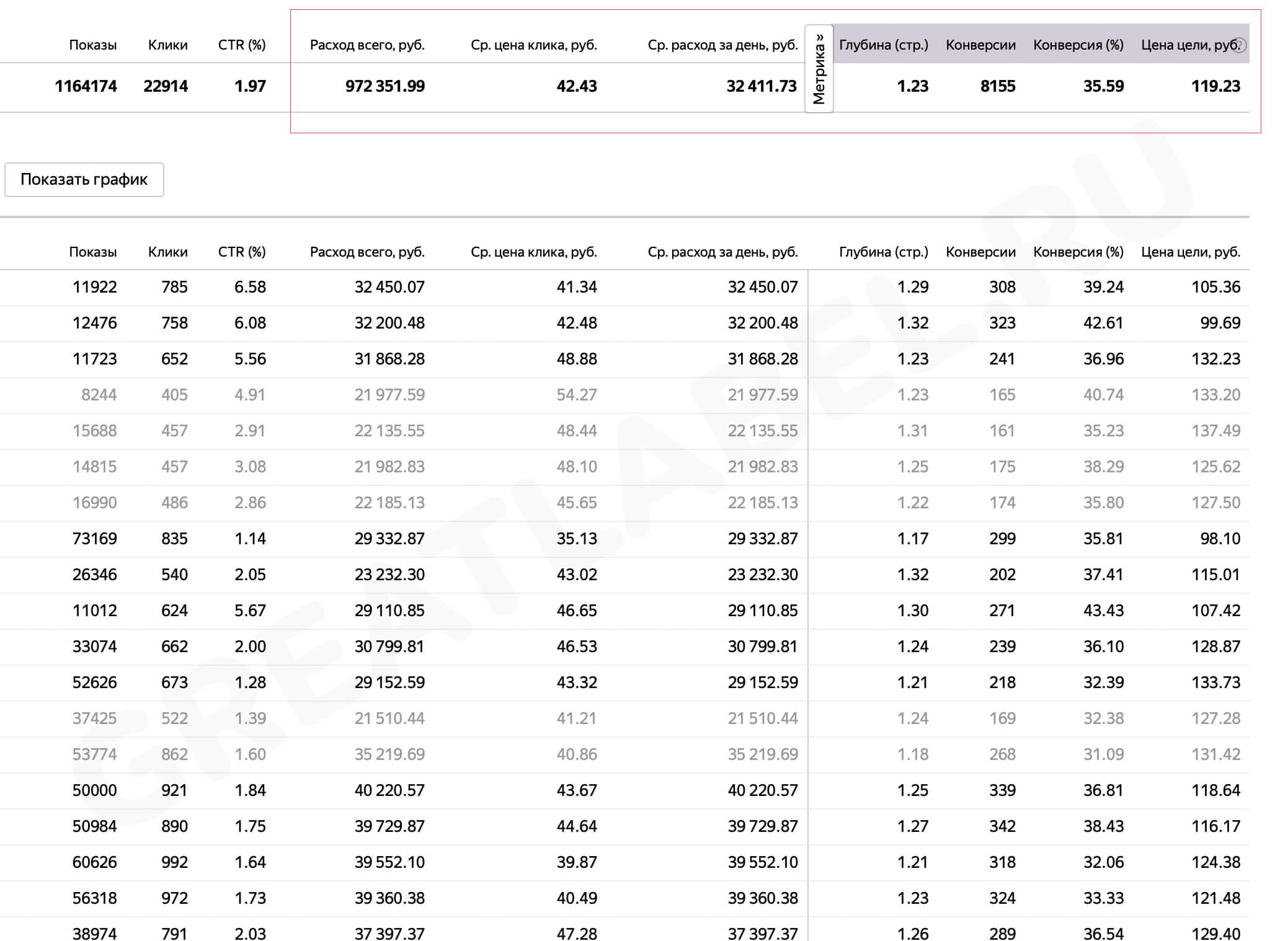Sort by Показы column in lower table

(93, 252)
